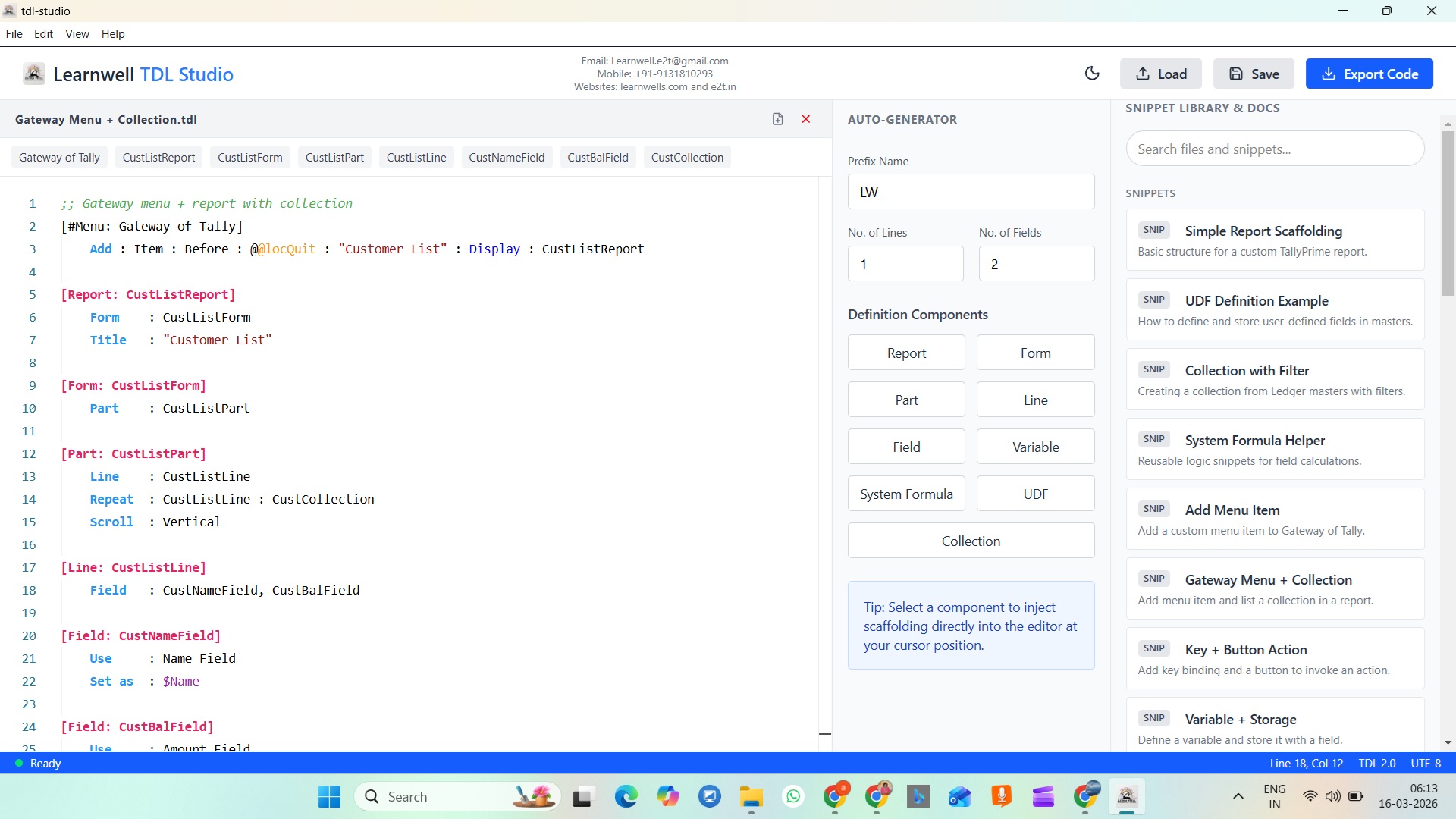Click the Load button
This screenshot has width=1456, height=819.
pos(1161,74)
